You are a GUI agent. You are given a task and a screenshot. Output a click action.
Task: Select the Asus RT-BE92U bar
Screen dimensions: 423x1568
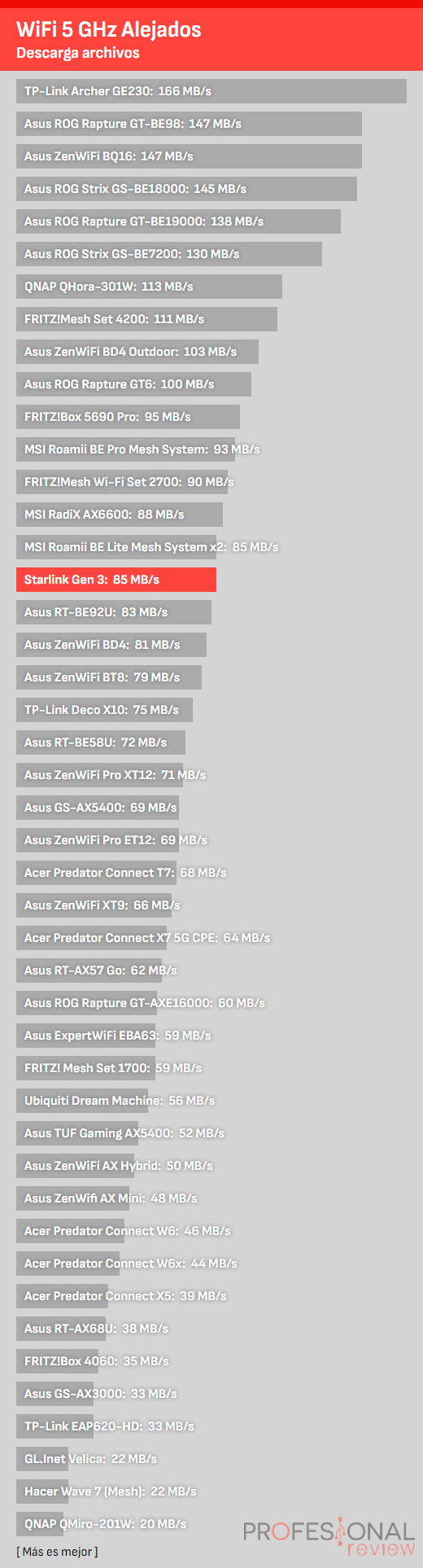point(114,612)
